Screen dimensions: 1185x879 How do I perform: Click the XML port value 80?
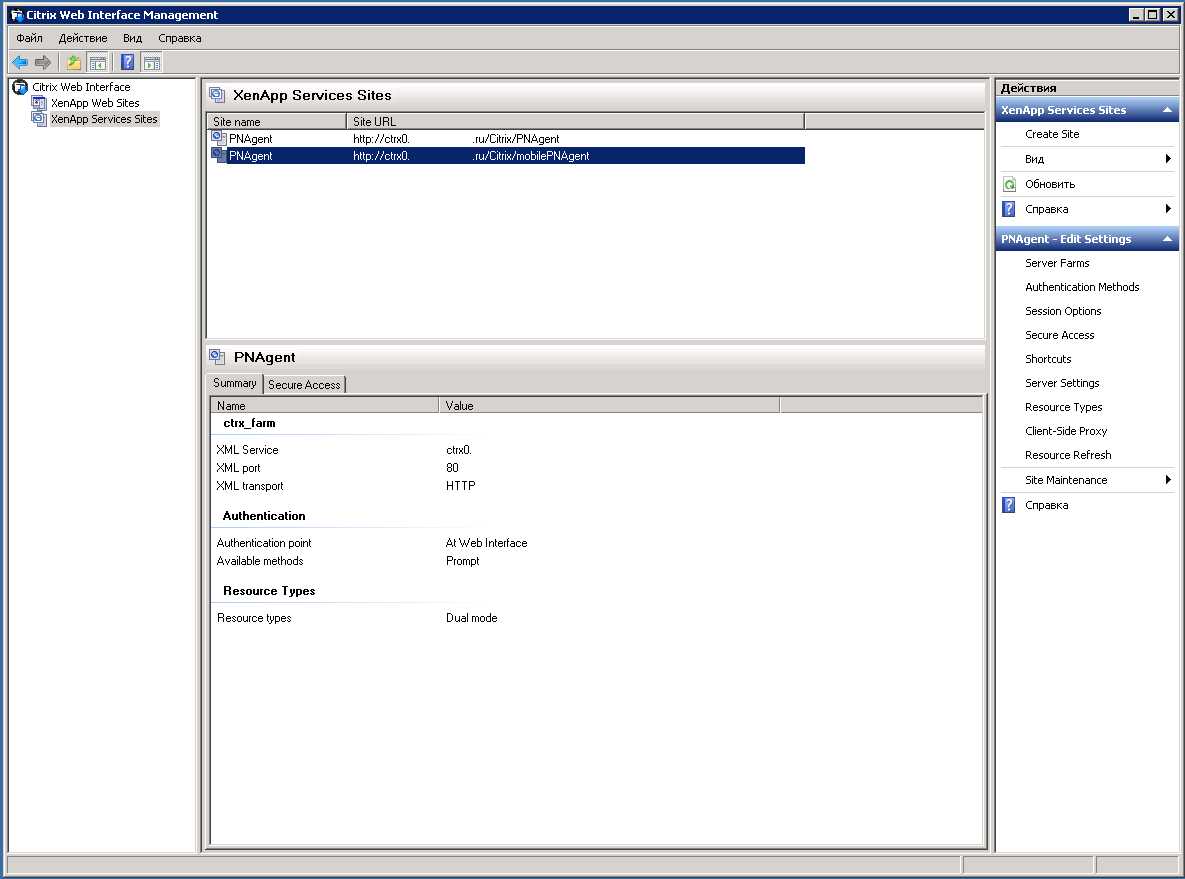pyautogui.click(x=452, y=468)
